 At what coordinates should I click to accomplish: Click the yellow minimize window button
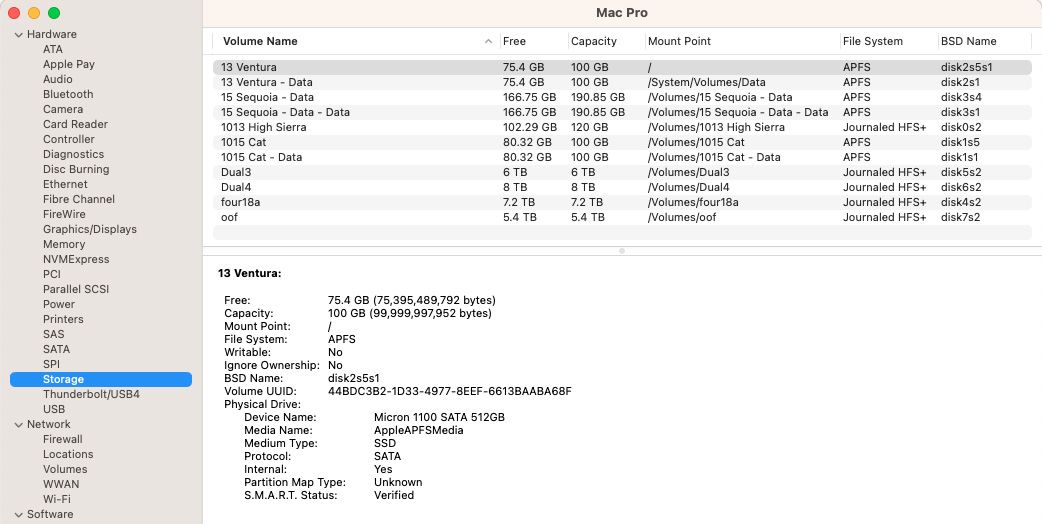pos(34,13)
